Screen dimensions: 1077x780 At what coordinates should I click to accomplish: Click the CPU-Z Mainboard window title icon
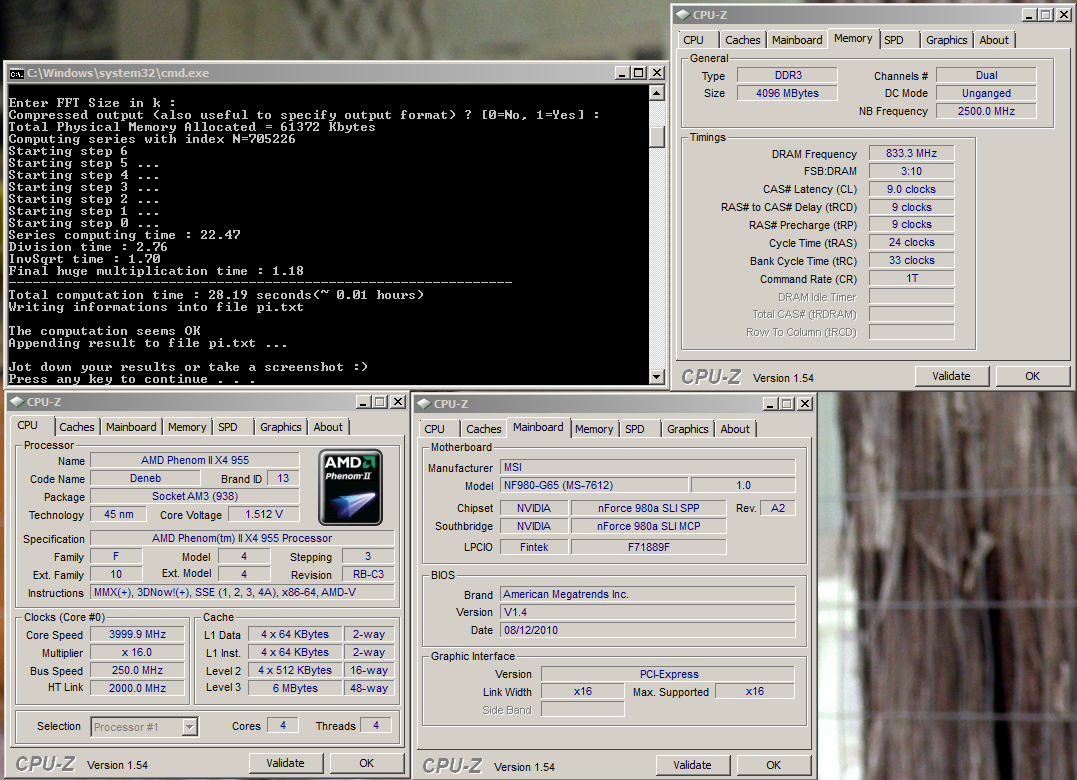click(x=424, y=404)
